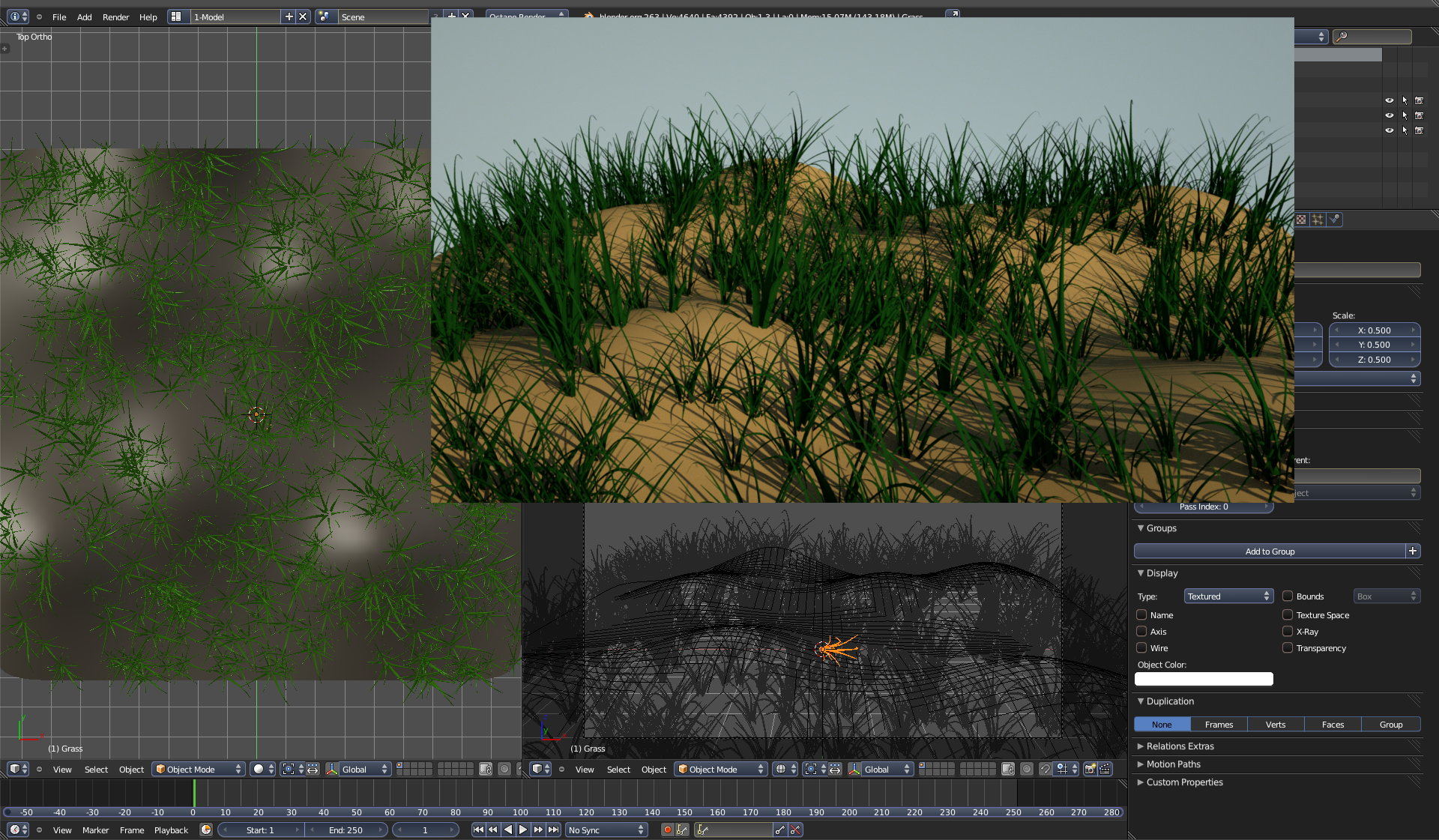
Task: Click the OpenGL render animation clapper icon
Action: (1105, 769)
